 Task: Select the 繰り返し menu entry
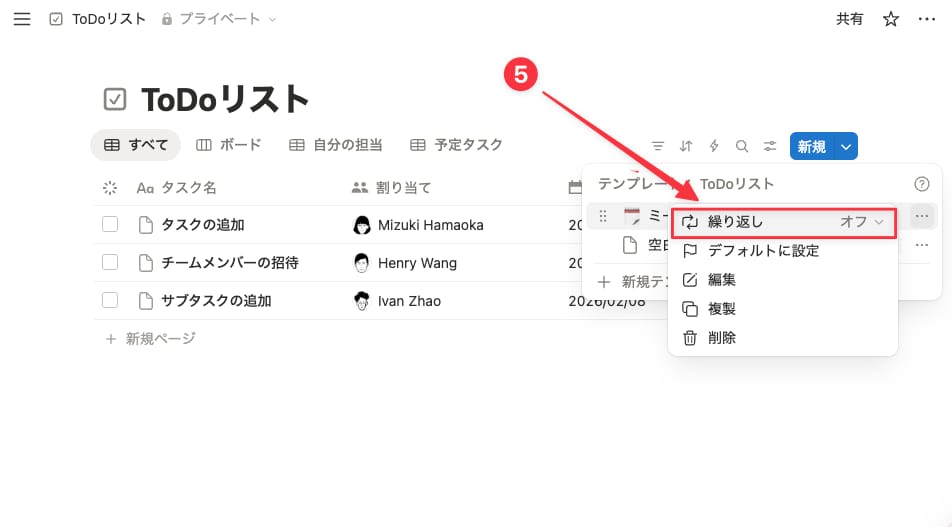coord(783,222)
